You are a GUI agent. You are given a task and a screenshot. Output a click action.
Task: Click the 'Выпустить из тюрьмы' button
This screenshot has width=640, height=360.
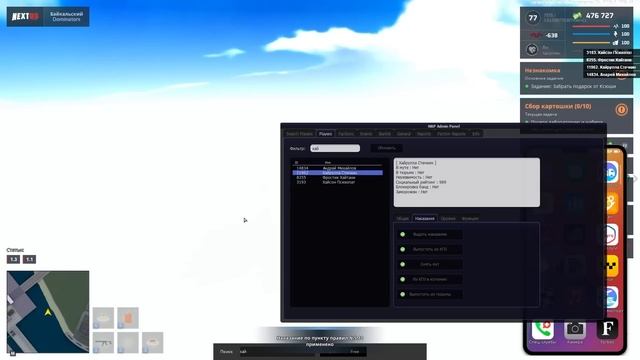[430, 294]
